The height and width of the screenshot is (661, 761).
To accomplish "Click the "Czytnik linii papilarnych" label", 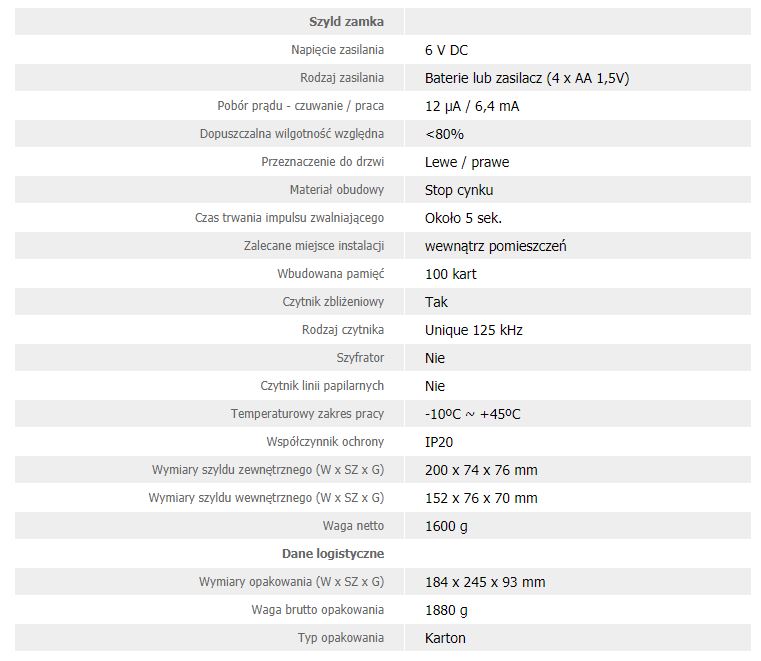I will coord(322,385).
